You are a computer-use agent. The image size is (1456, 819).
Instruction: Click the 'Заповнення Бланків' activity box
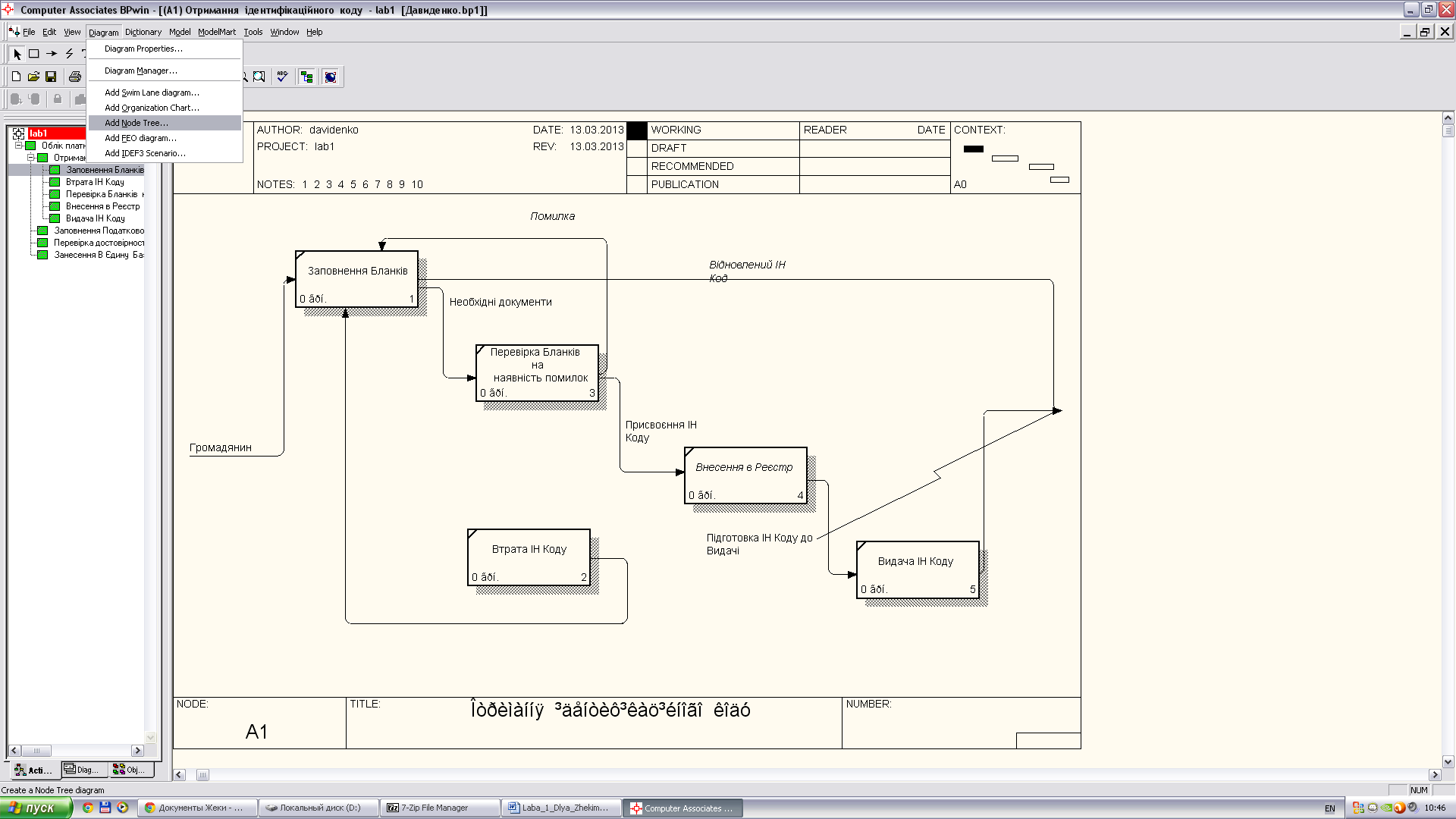356,278
